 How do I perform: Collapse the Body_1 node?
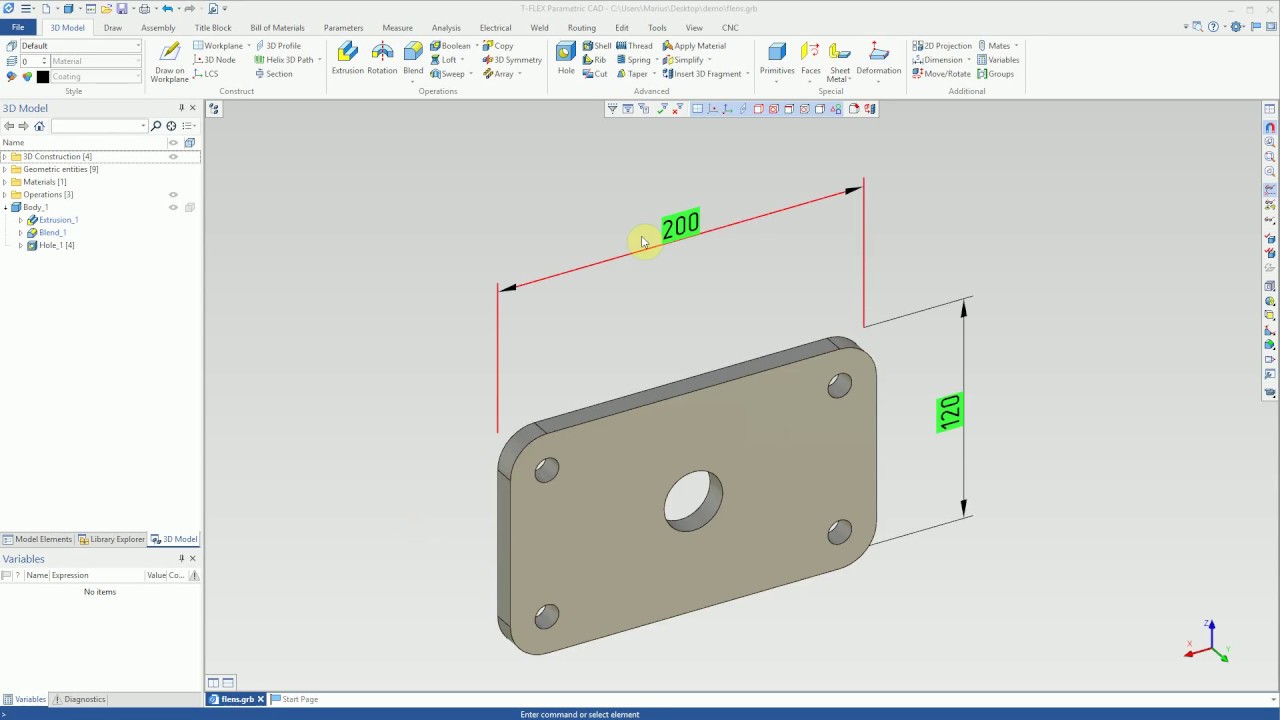pos(5,207)
